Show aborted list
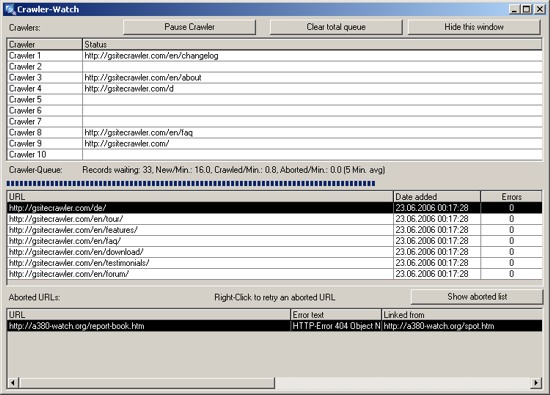The height and width of the screenshot is (395, 550). tap(477, 297)
